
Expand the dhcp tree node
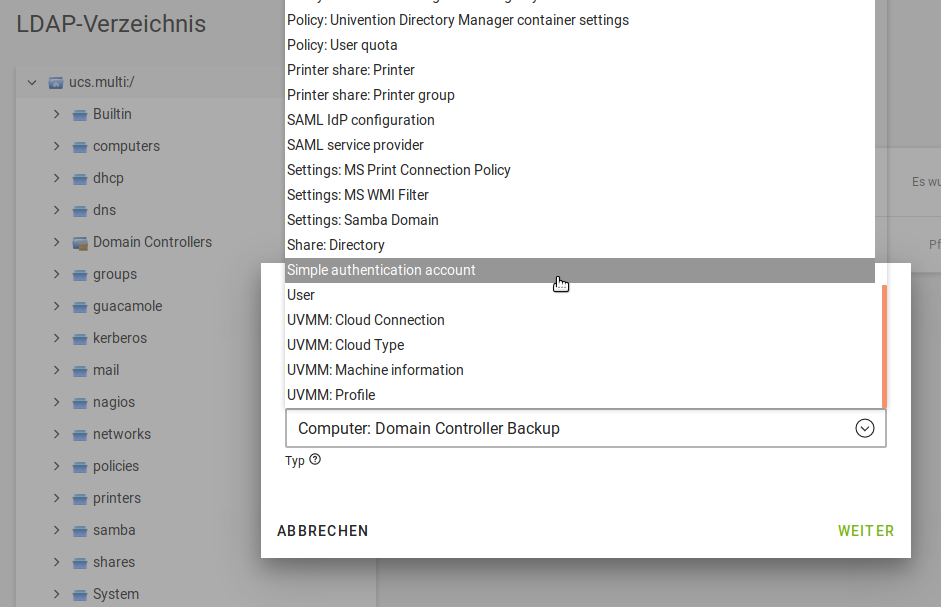[x=56, y=178]
